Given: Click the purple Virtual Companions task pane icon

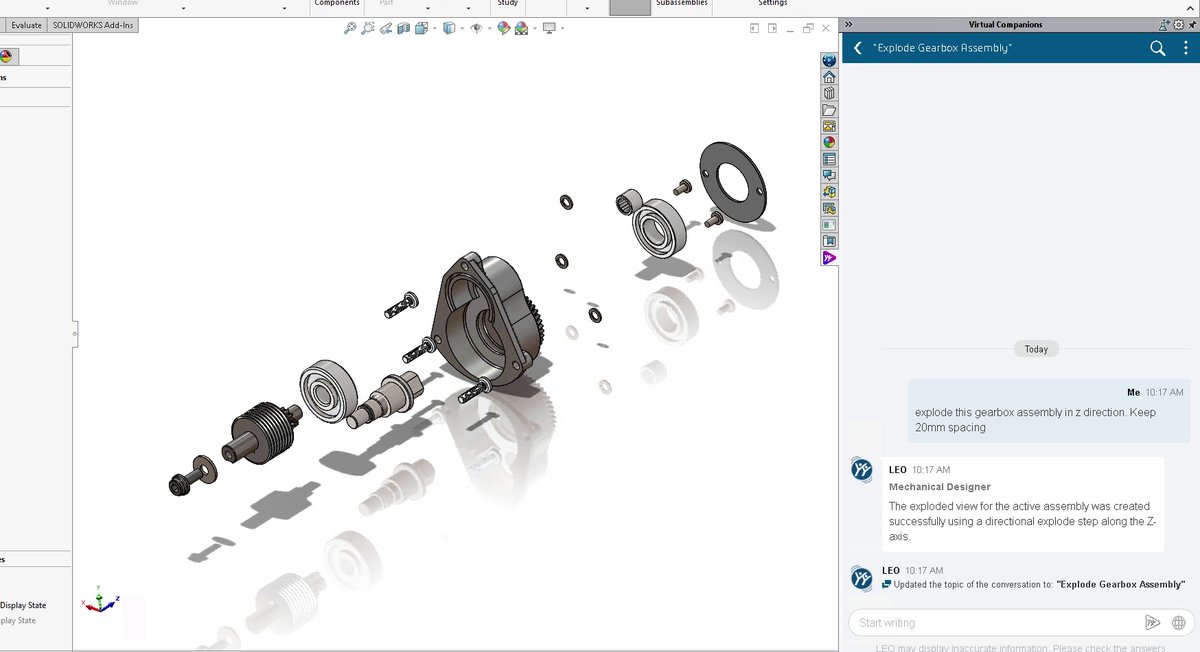Looking at the screenshot, I should coord(829,258).
